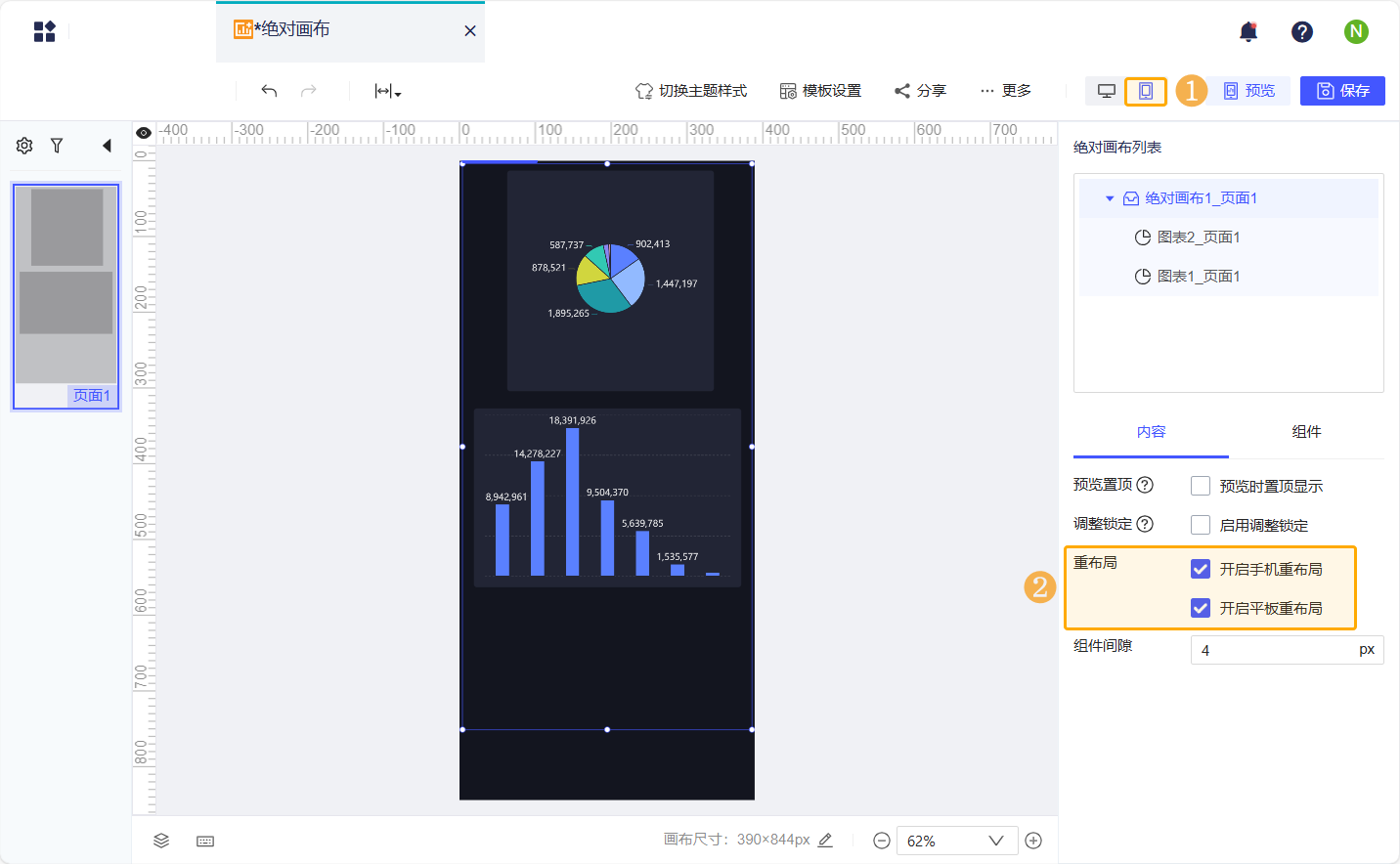Viewport: 1400px width, 864px height.
Task: Select 图表2_页面1 in canvas list
Action: [x=1229, y=238]
